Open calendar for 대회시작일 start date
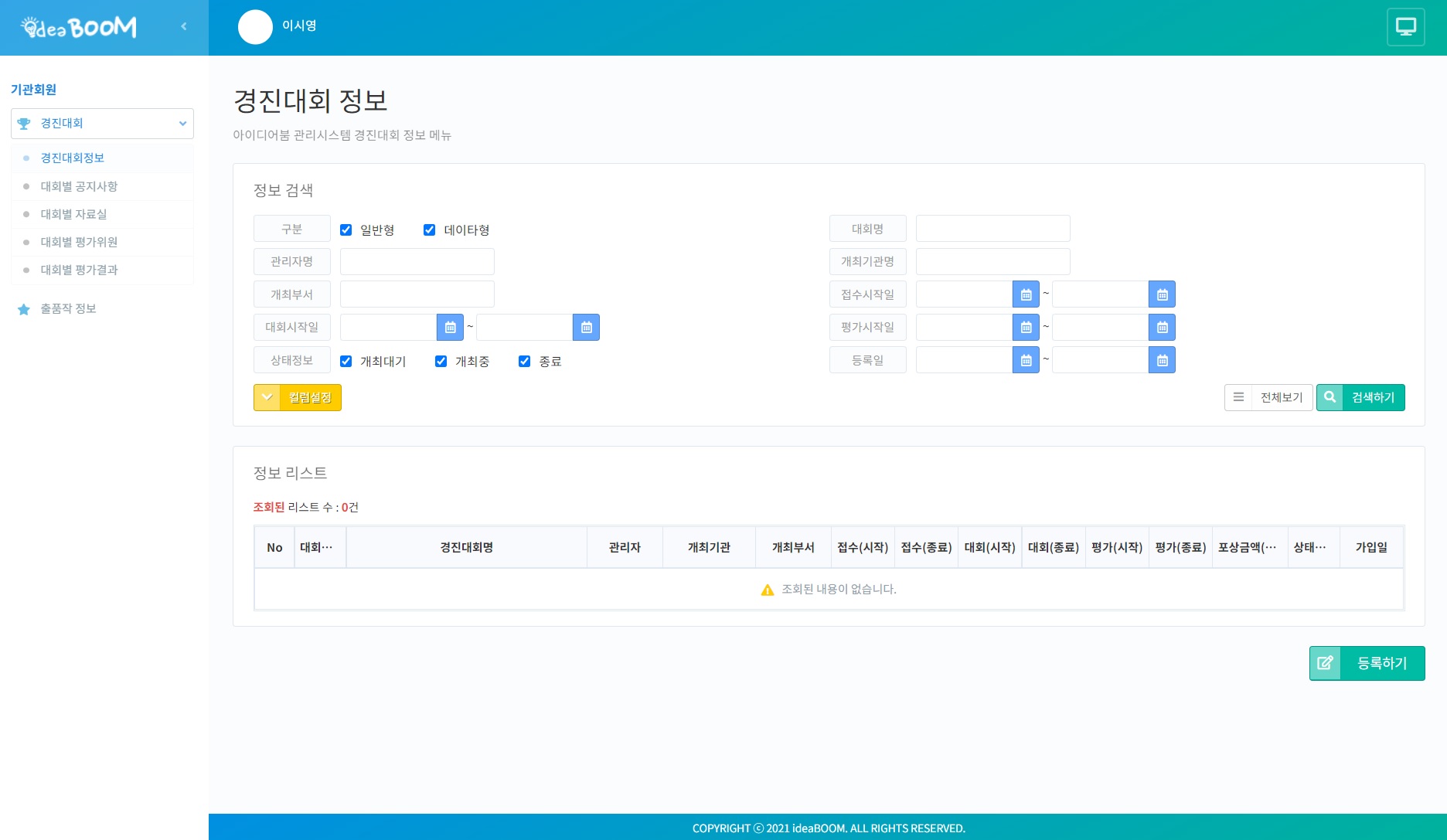Viewport: 1447px width, 840px height. pos(450,328)
